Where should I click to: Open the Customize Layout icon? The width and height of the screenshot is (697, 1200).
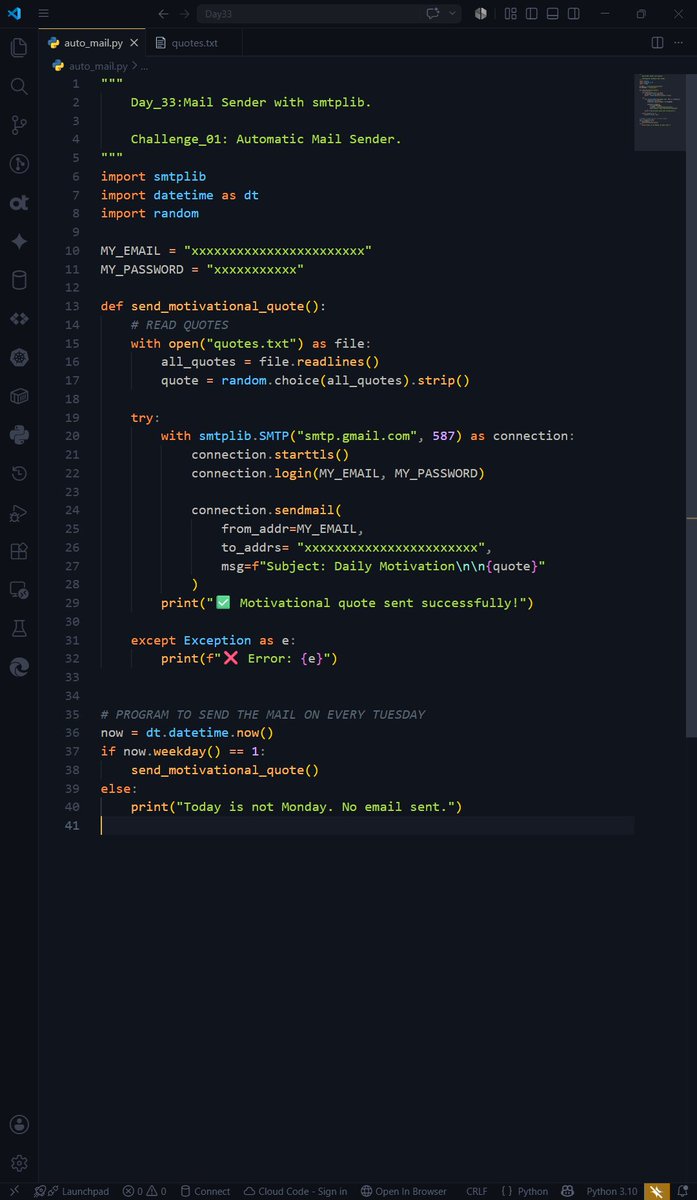click(x=510, y=14)
